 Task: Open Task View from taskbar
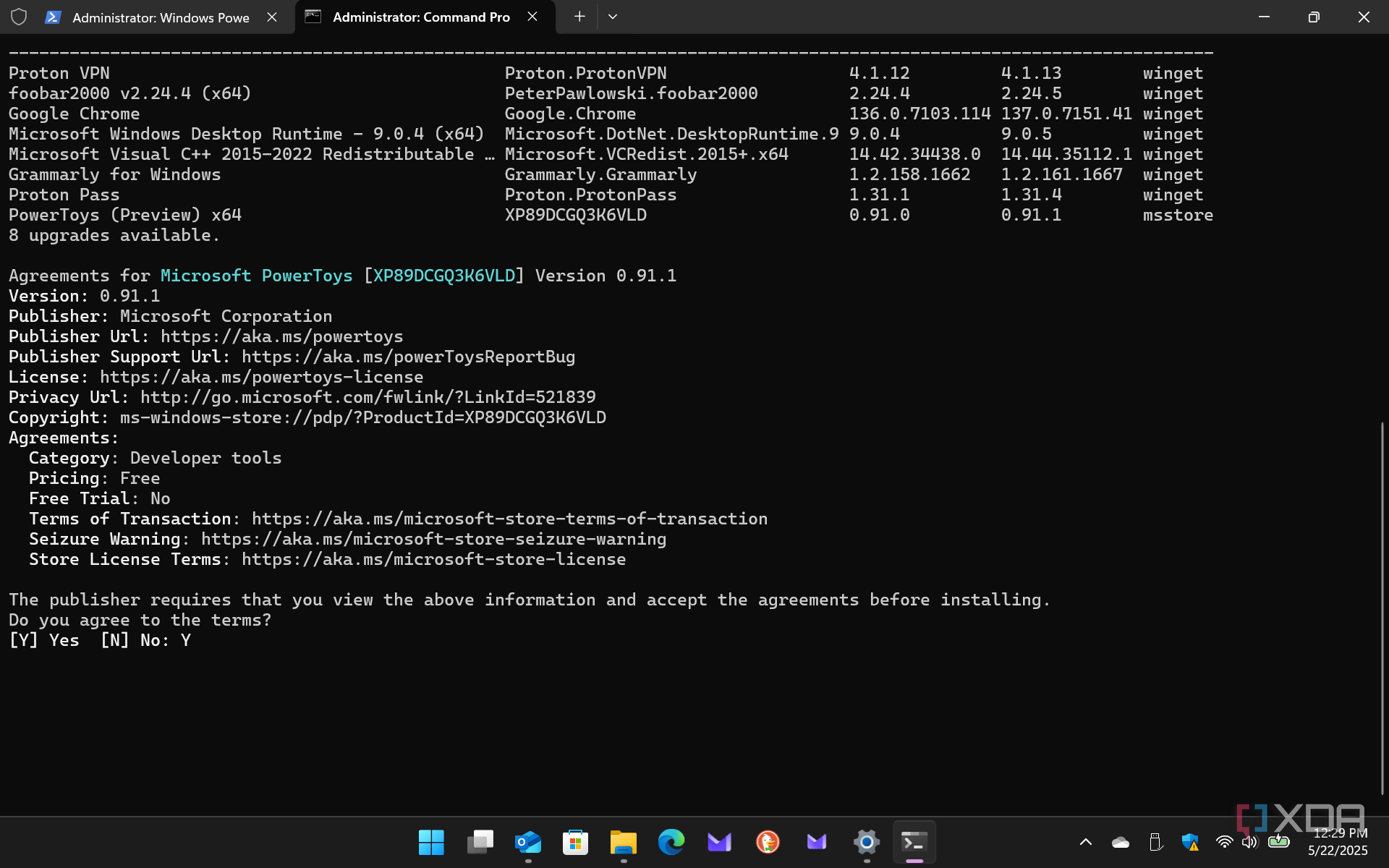(x=480, y=842)
